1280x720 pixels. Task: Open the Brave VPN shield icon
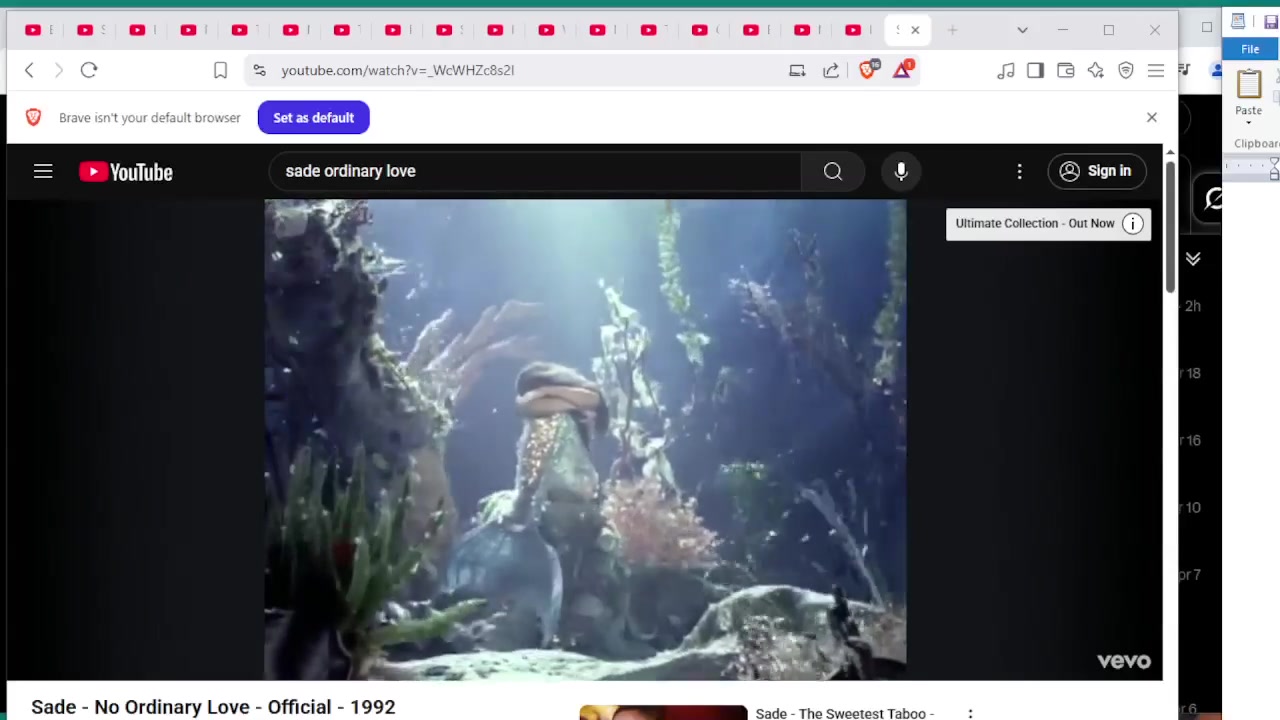click(x=1126, y=70)
